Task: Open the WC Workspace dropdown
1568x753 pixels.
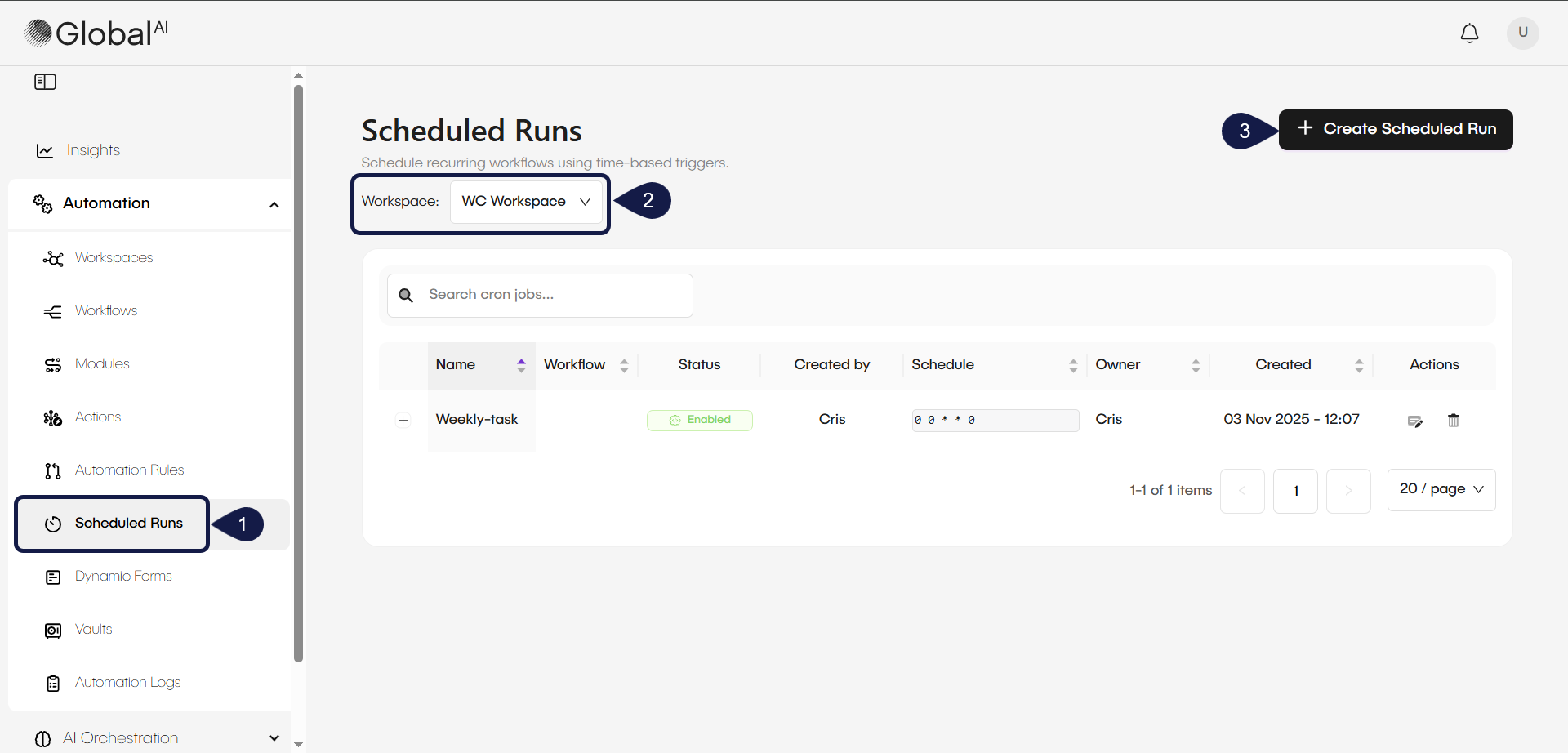Action: pyautogui.click(x=526, y=201)
